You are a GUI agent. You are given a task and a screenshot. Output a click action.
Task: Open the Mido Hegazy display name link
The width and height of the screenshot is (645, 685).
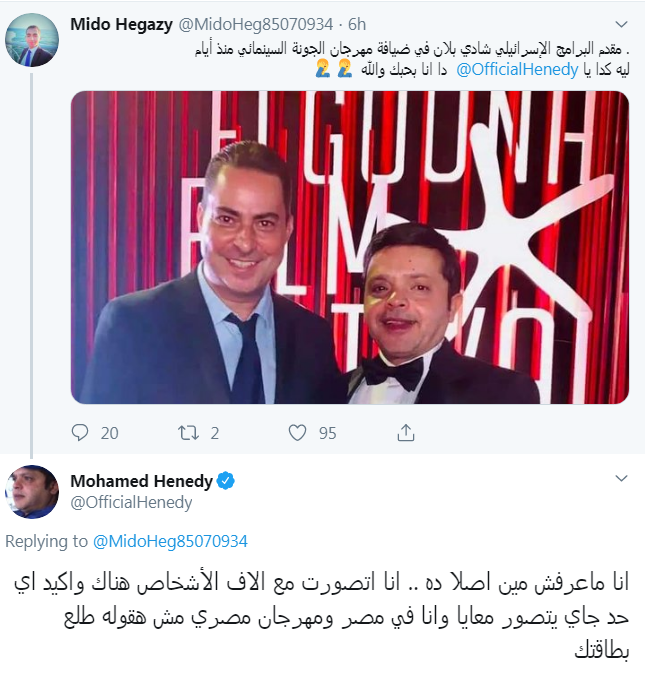(x=121, y=24)
